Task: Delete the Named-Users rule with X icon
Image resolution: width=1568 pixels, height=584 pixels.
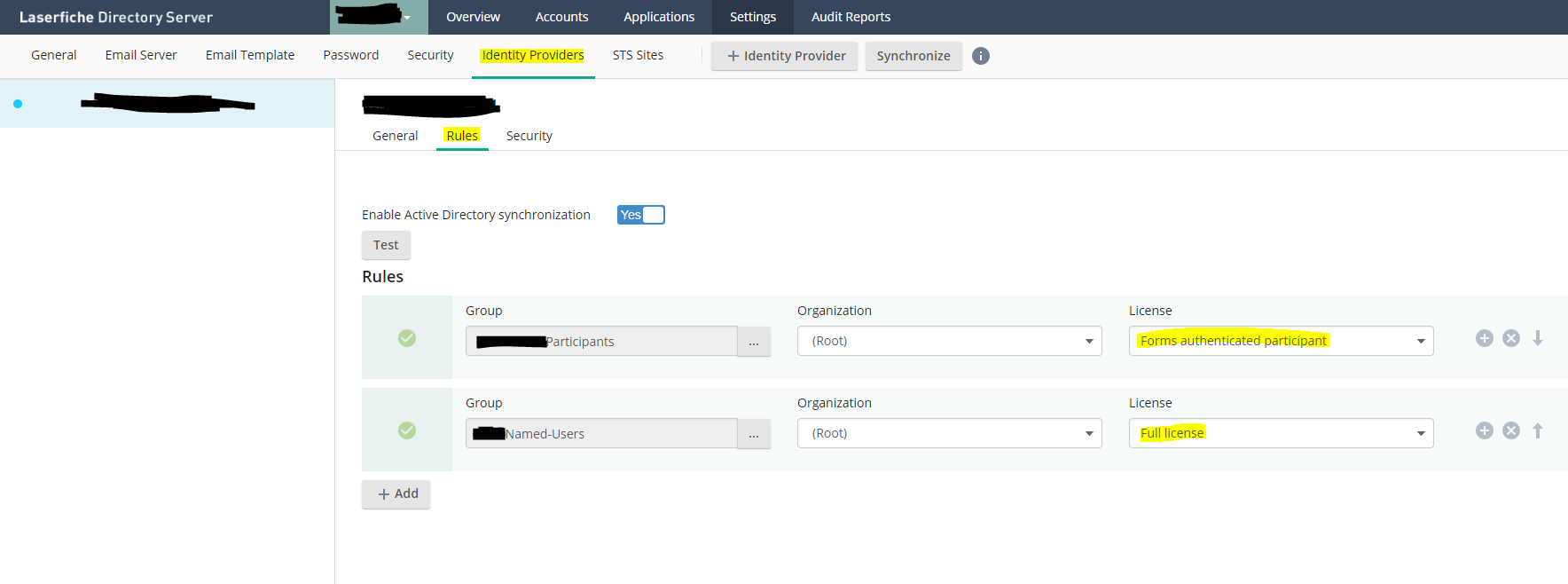Action: coord(1511,430)
